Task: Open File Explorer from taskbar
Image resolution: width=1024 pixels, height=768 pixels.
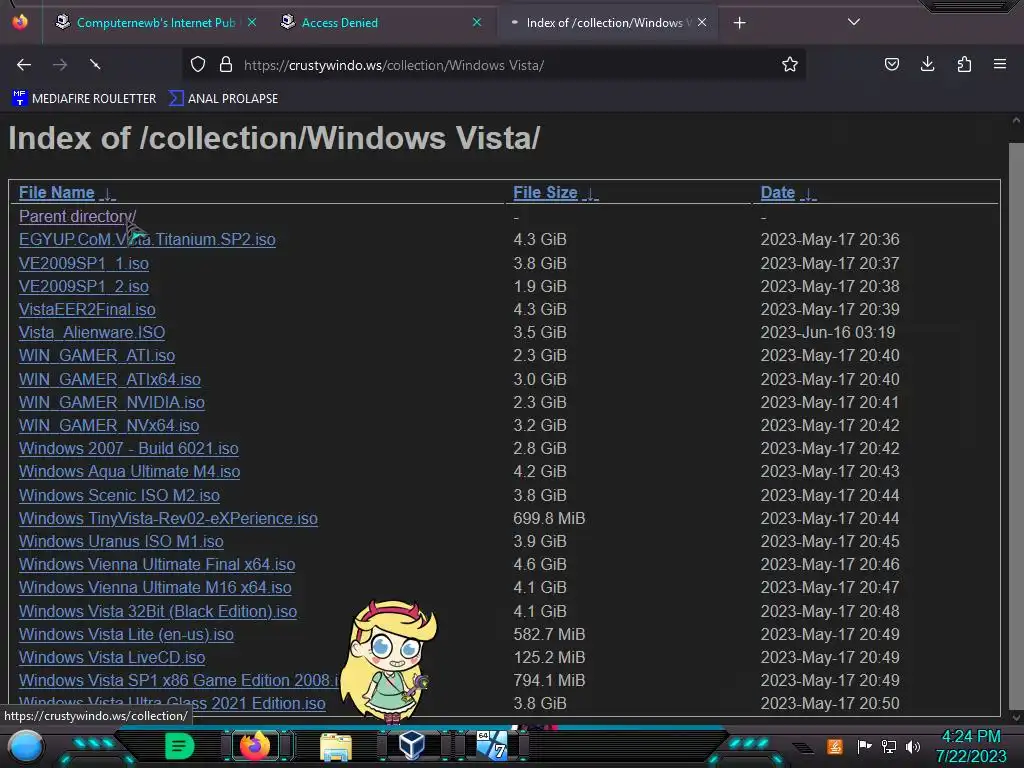Action: coord(336,746)
